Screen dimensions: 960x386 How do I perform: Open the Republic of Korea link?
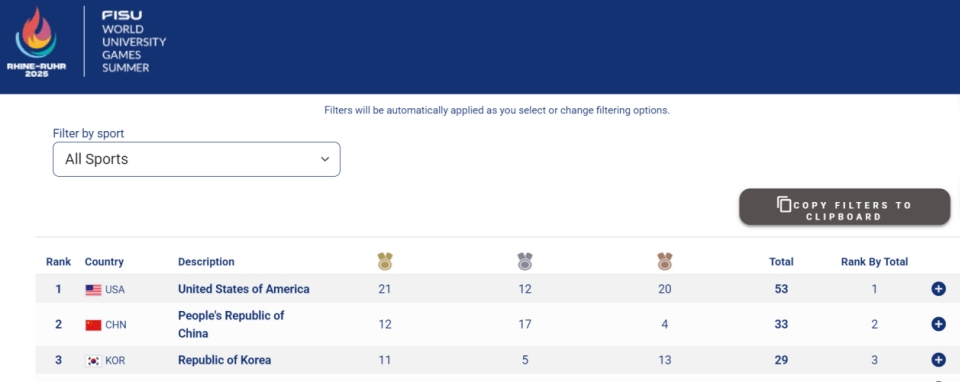[224, 360]
